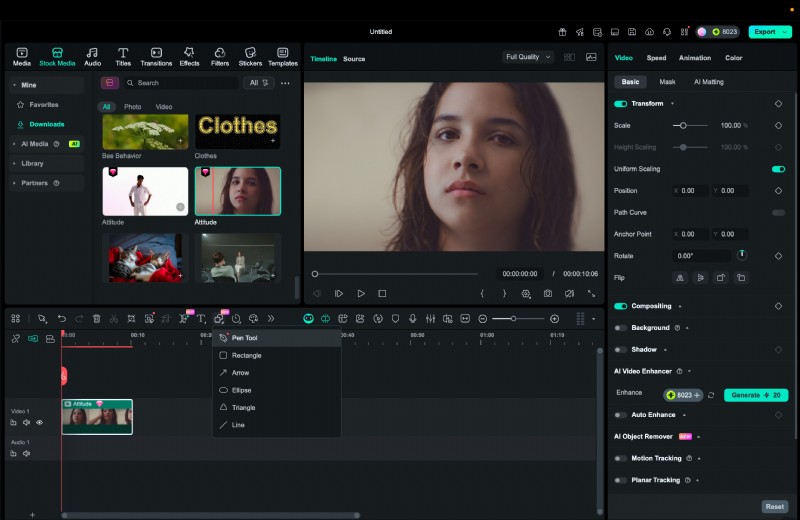The width and height of the screenshot is (800, 520).
Task: Switch to the Animation tab
Action: (x=695, y=58)
